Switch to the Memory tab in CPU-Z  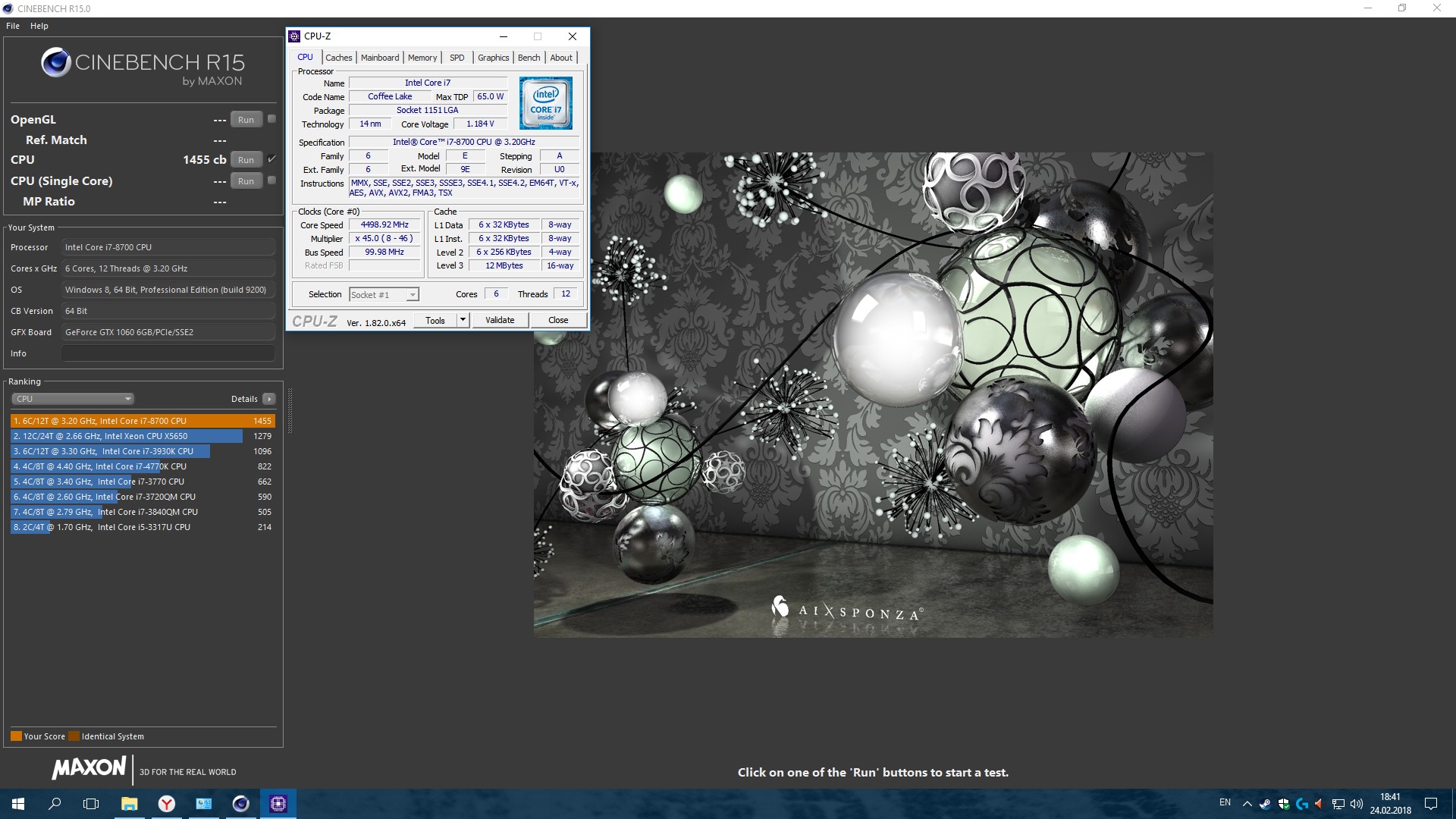(x=422, y=58)
